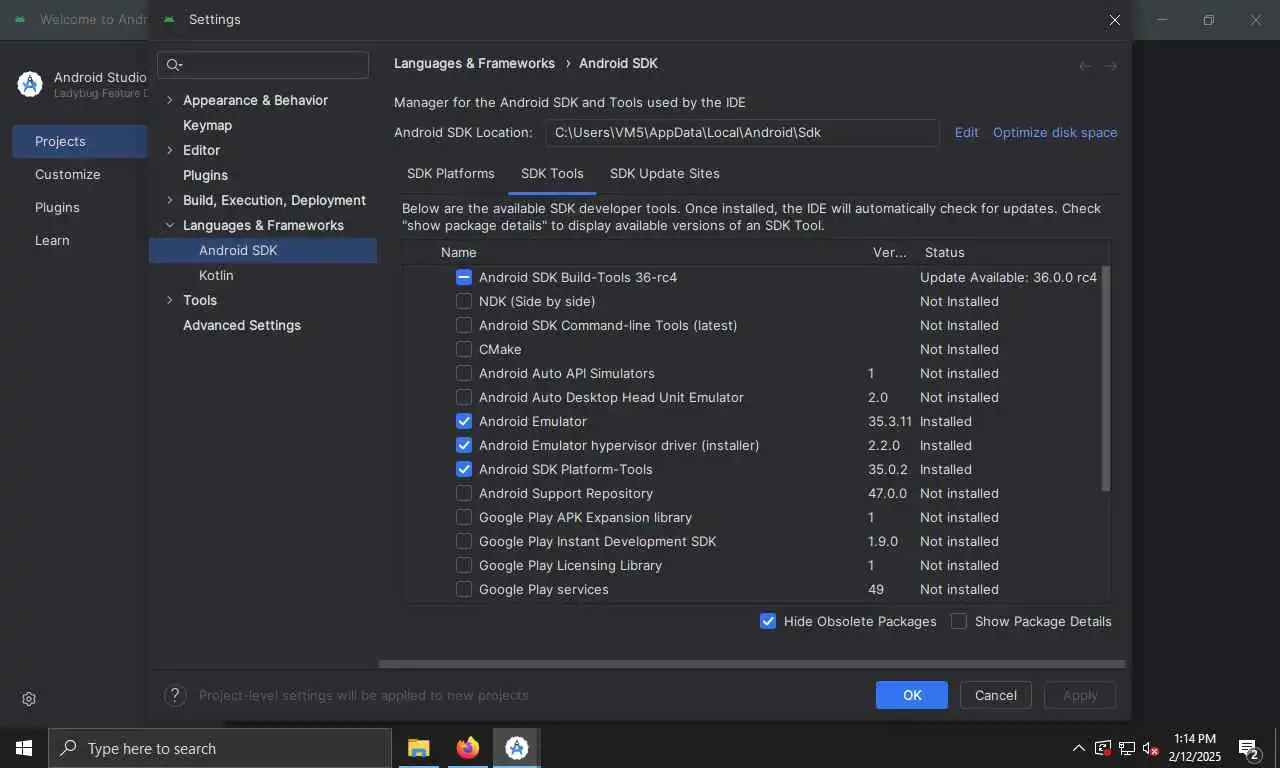Click the forward navigation arrow
The width and height of the screenshot is (1280, 768).
[x=1109, y=65]
